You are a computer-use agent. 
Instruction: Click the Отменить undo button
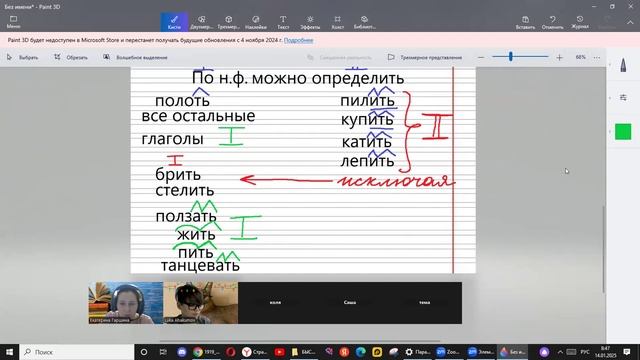(553, 22)
